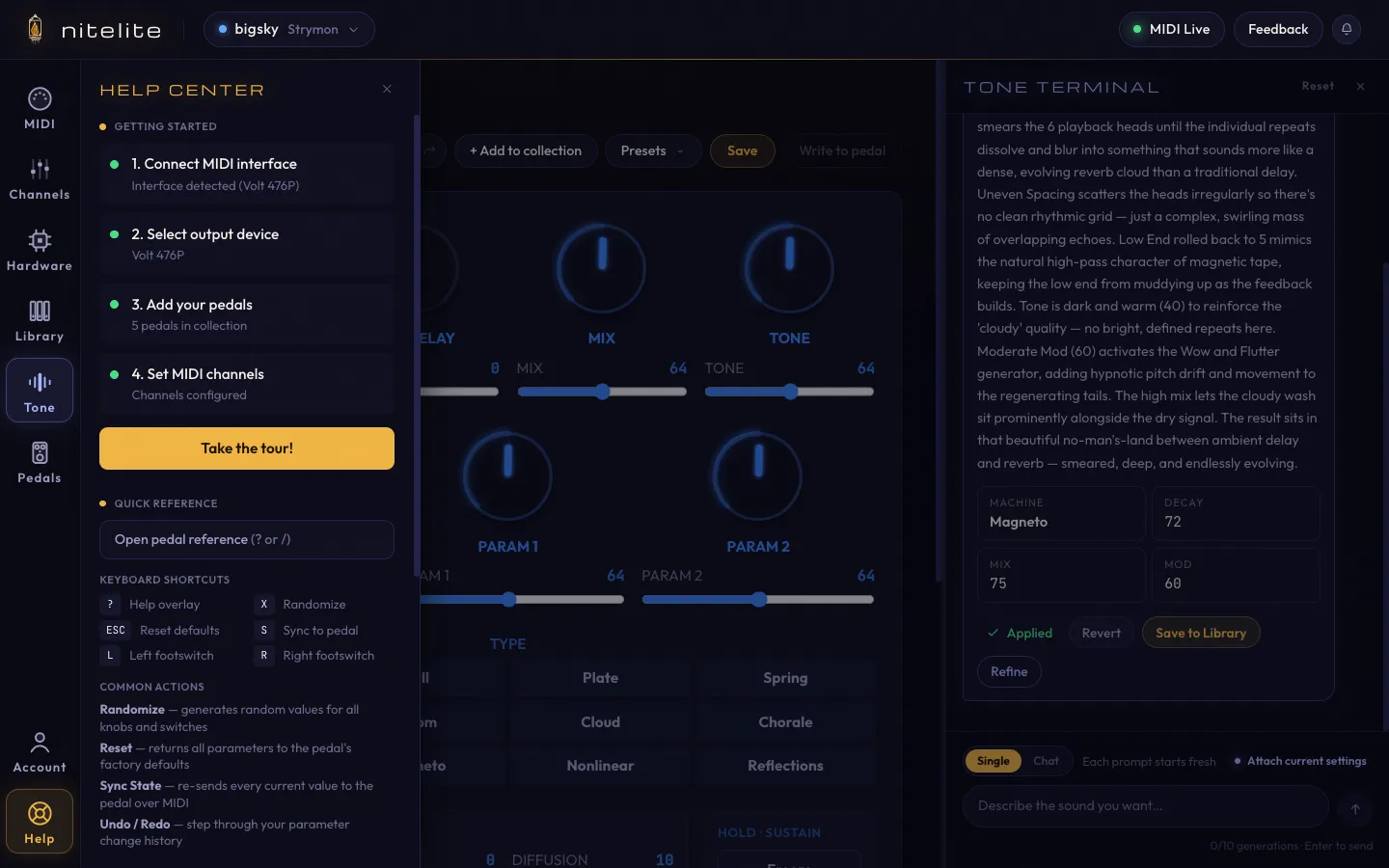Select the Cloud reverb type
Viewport: 1389px width, 868px height.
pyautogui.click(x=600, y=722)
